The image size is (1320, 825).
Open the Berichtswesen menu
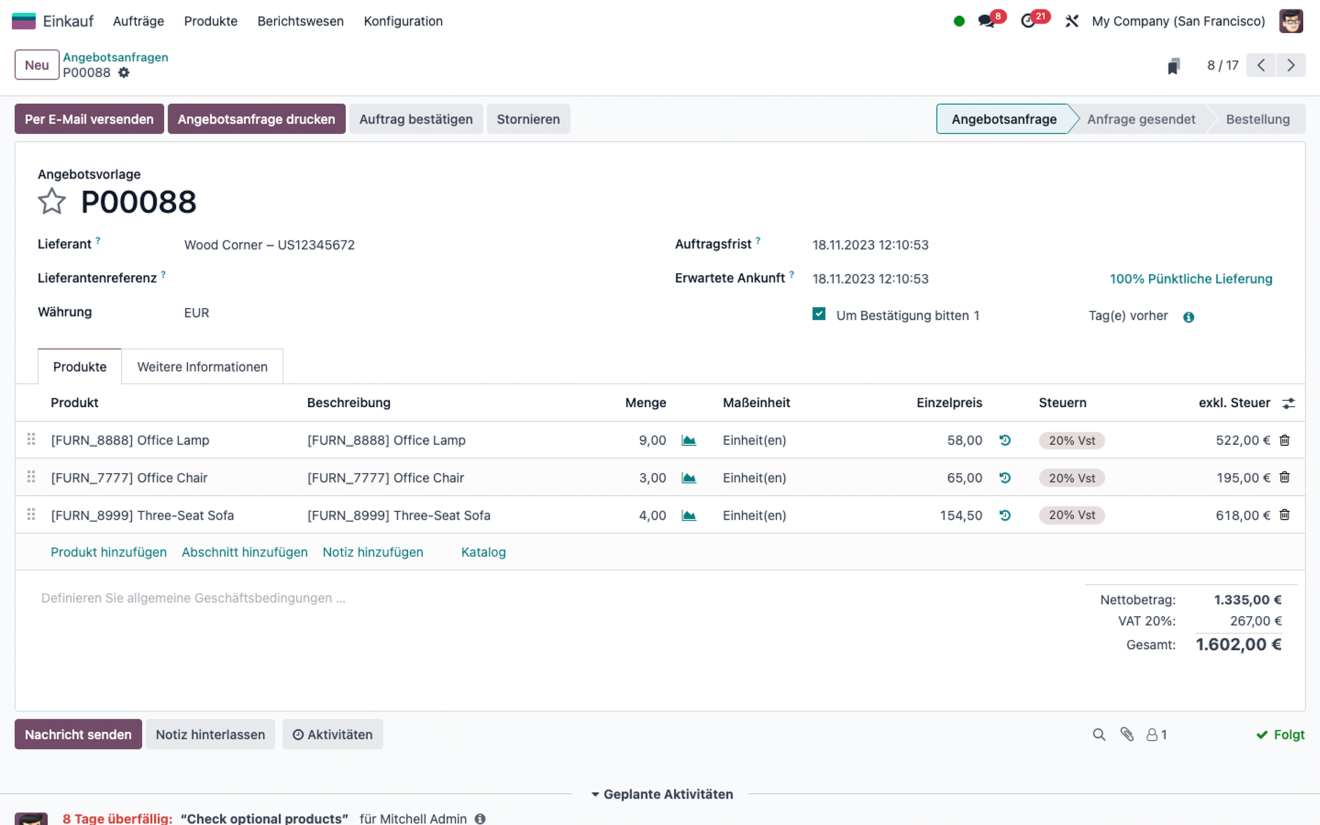pos(301,21)
